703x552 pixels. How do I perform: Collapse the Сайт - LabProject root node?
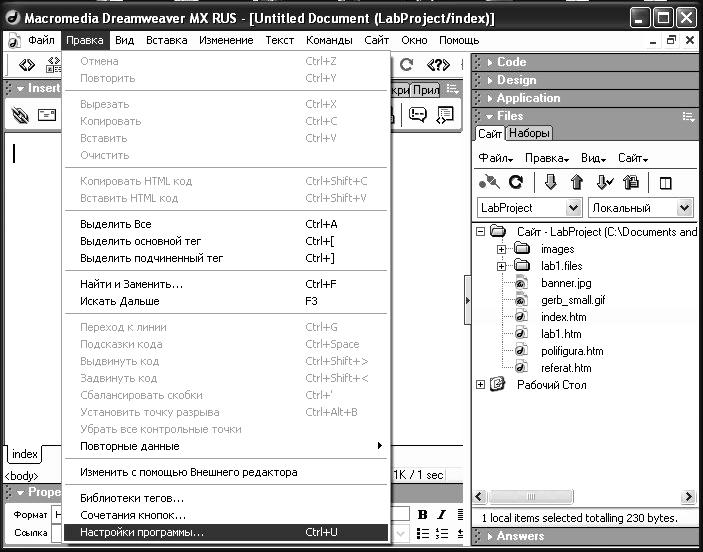click(x=481, y=232)
